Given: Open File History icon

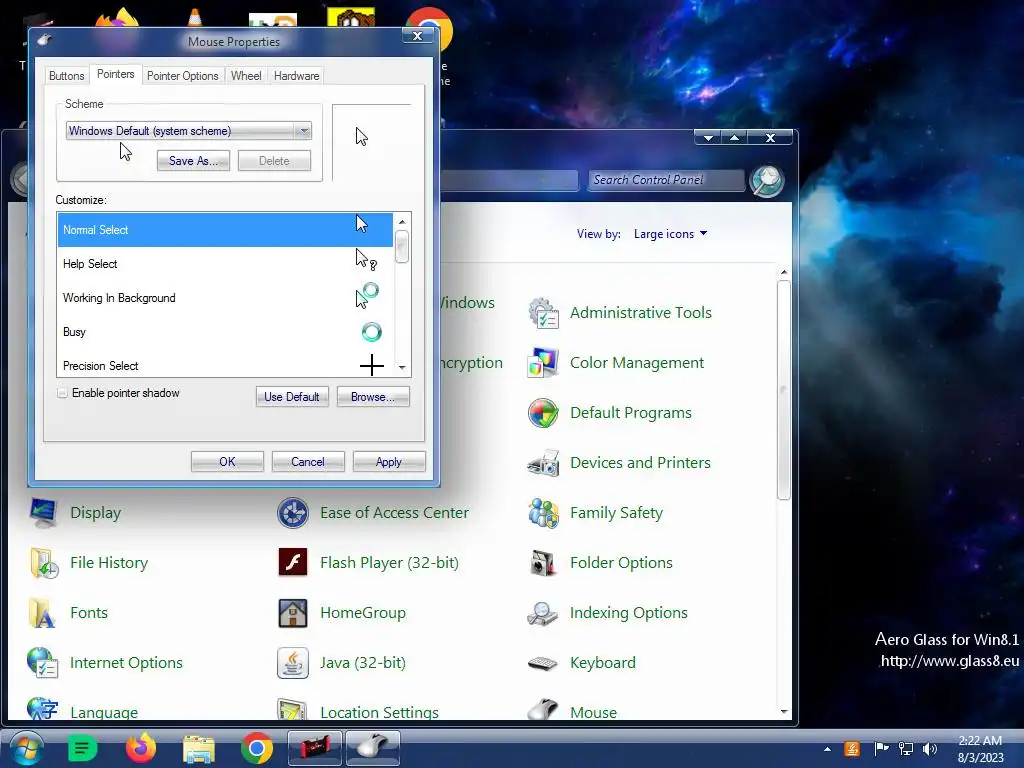Looking at the screenshot, I should [43, 563].
